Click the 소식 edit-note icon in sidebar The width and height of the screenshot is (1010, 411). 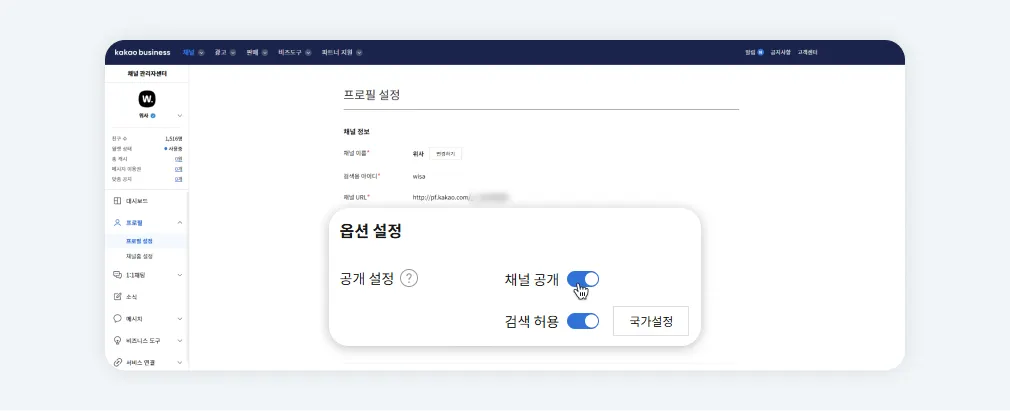click(117, 296)
